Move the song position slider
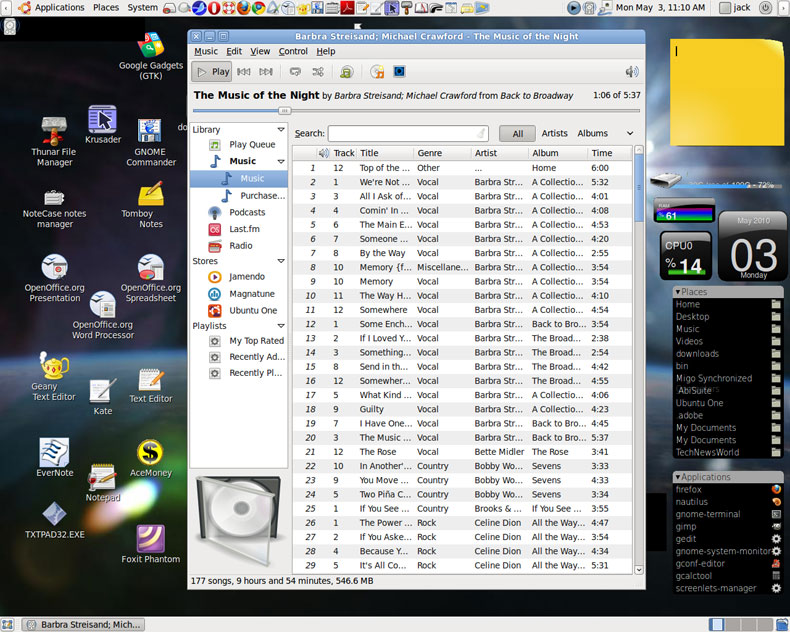Viewport: 790px width, 632px height. (x=285, y=110)
